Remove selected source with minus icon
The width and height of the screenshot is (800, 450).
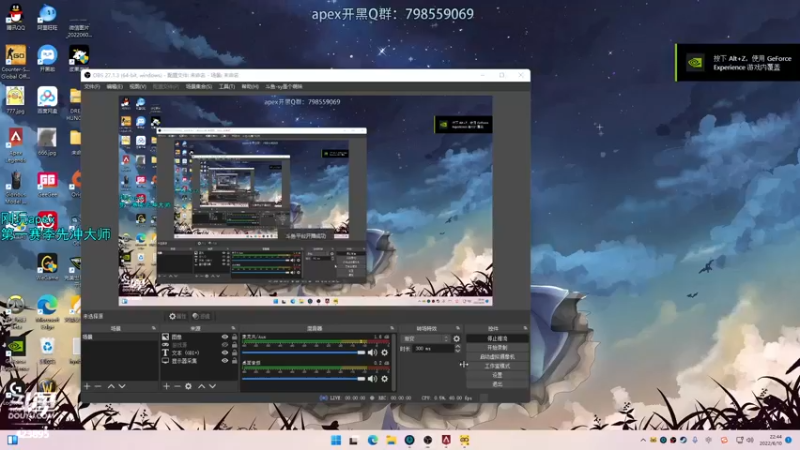(177, 386)
